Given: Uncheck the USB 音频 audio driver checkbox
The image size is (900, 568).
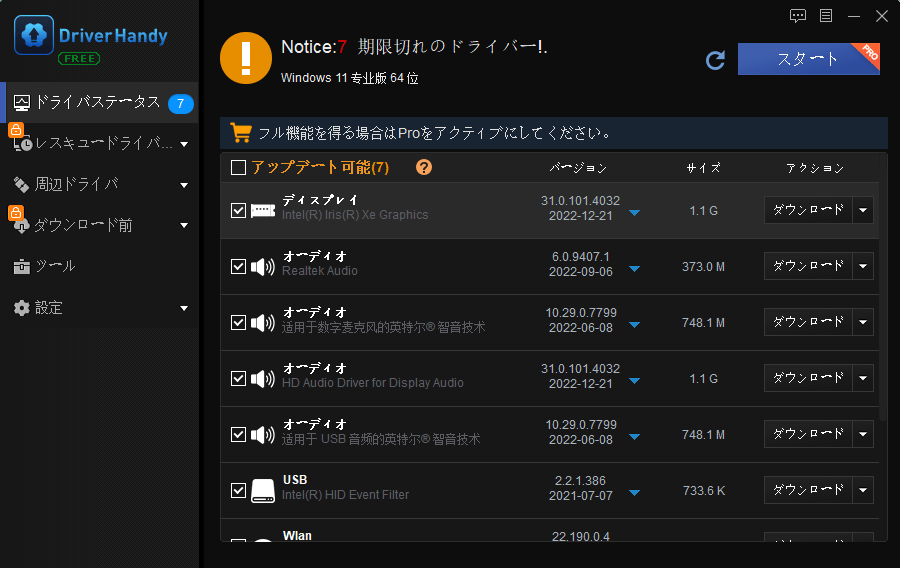Looking at the screenshot, I should 238,434.
